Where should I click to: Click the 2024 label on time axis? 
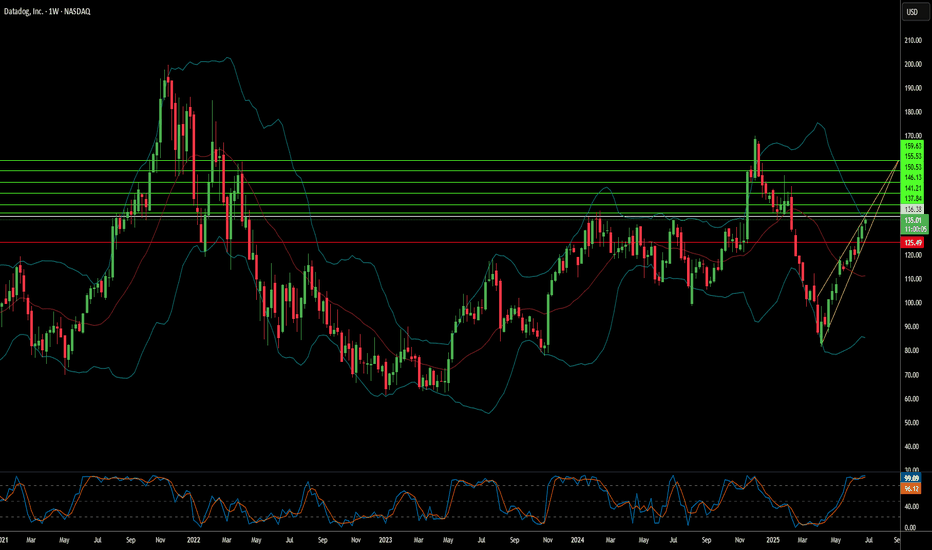[x=577, y=540]
